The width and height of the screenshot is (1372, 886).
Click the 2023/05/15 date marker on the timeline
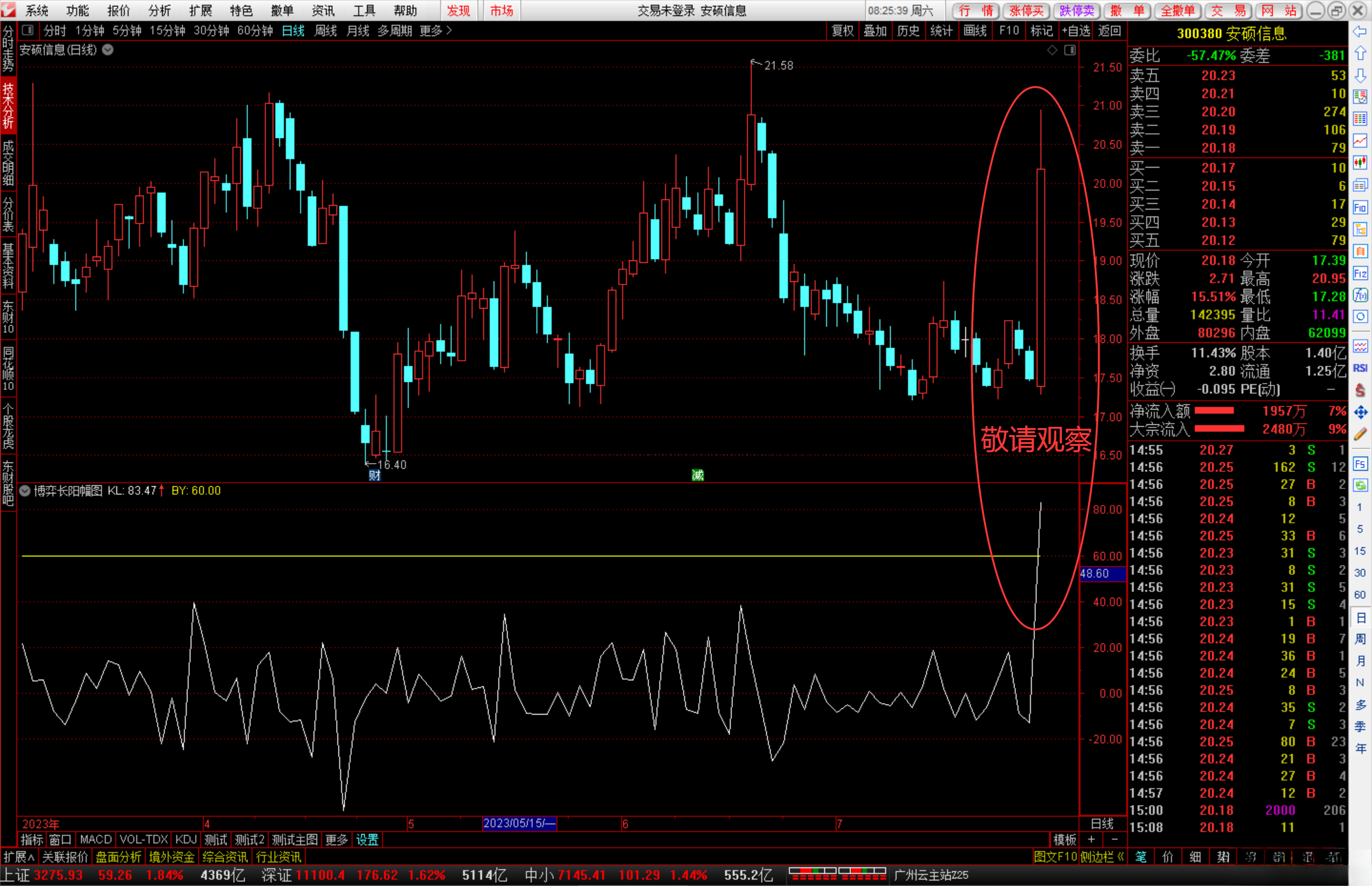pos(518,824)
